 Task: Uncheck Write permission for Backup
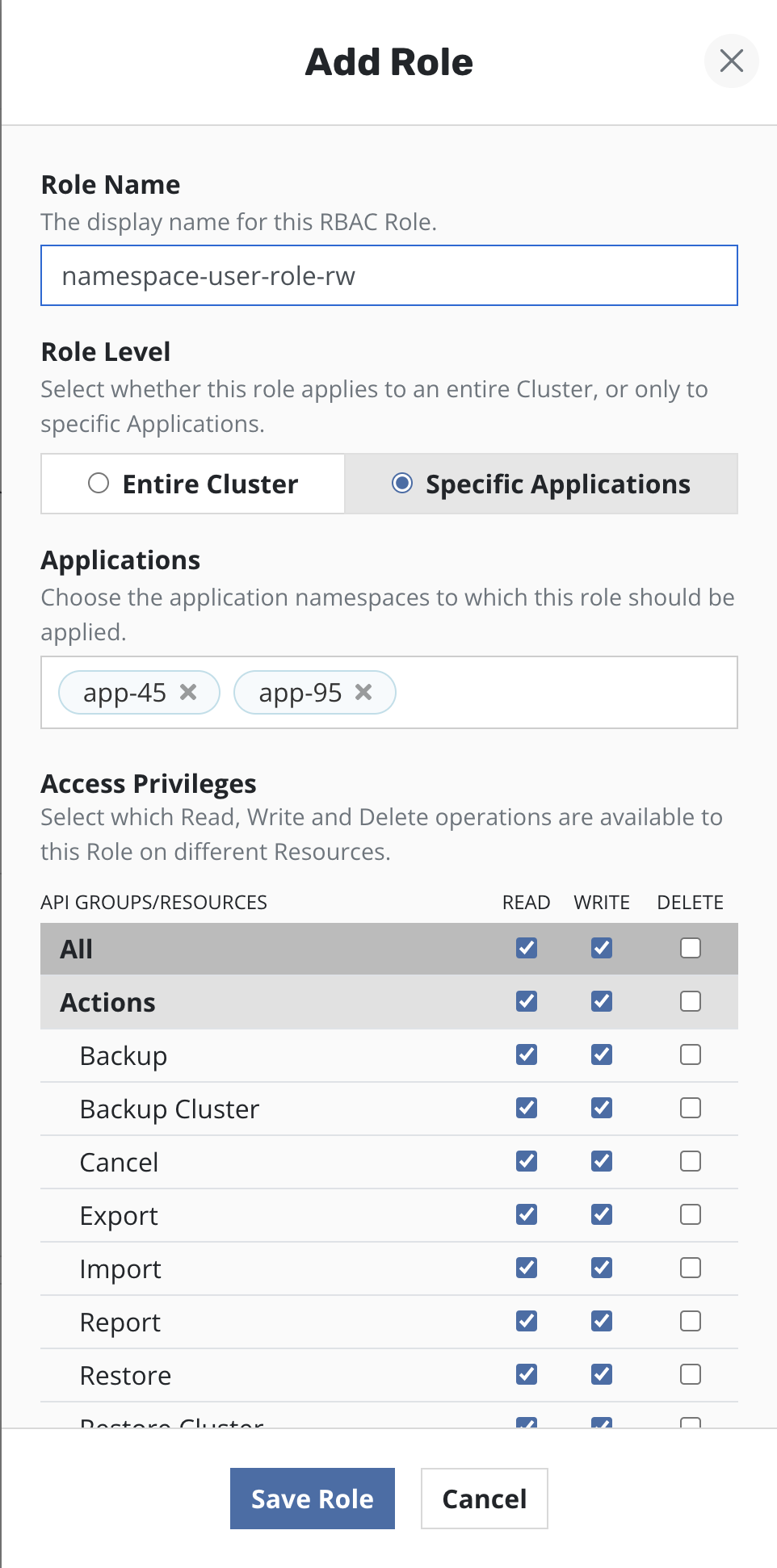602,1054
